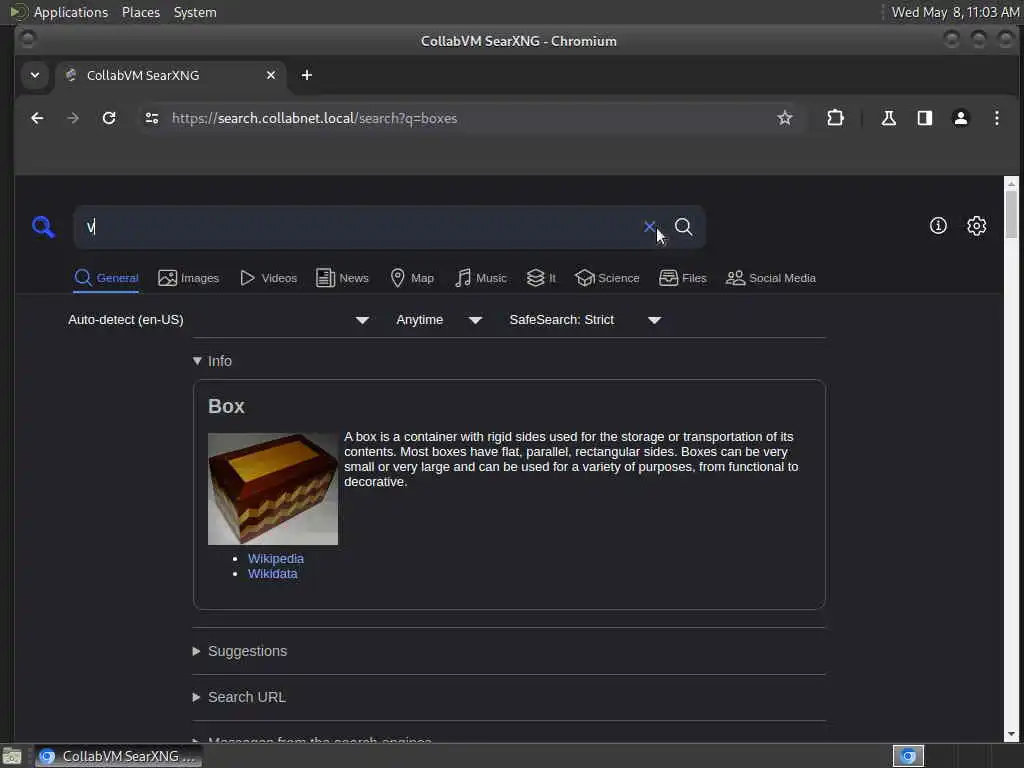Click the show desktop icon in the bottom panel
The height and width of the screenshot is (768, 1024).
point(12,756)
